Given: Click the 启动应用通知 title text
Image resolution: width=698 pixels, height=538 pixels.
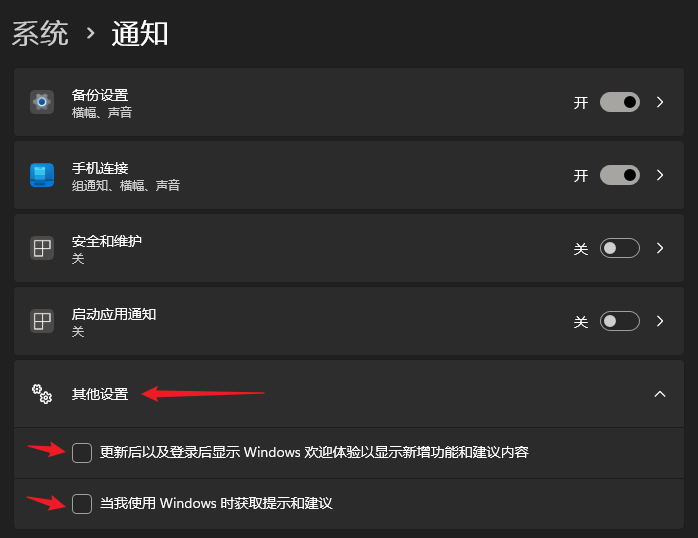Looking at the screenshot, I should [114, 314].
